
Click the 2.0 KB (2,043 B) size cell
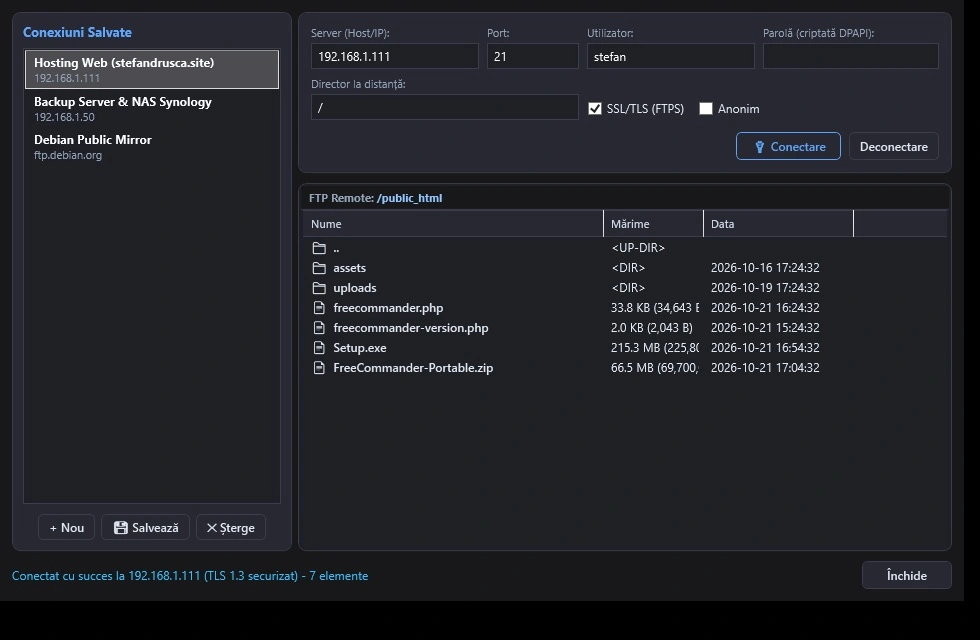[652, 328]
